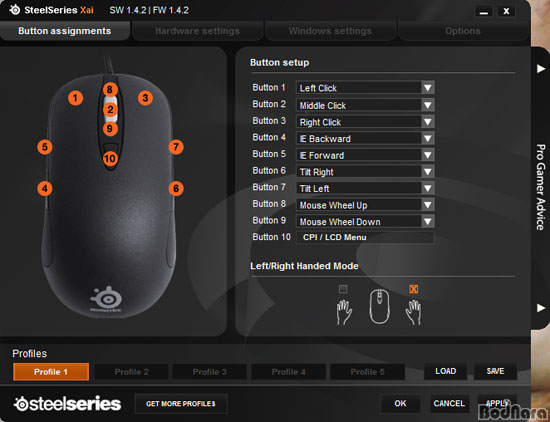Click the Button 10 CPI / LCD Menu field
The height and width of the screenshot is (422, 550).
365,237
